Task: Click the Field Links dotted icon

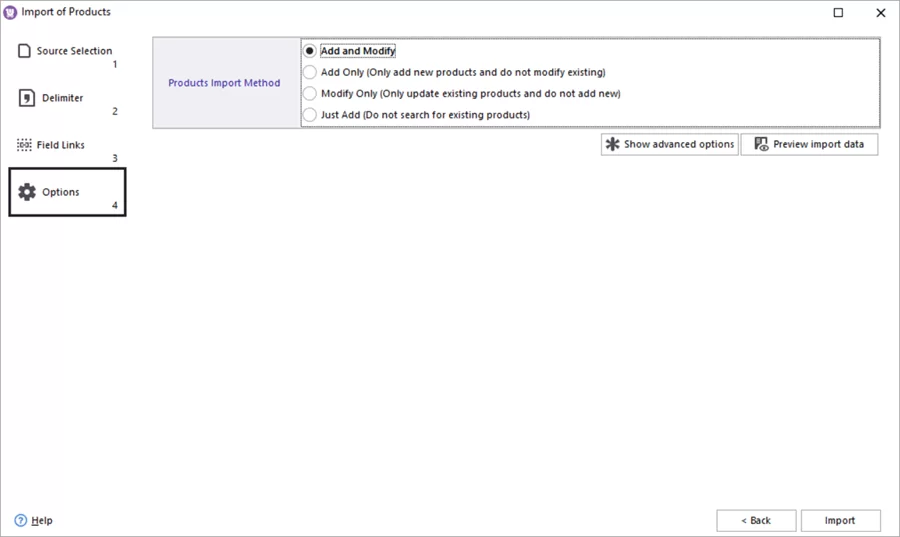Action: coord(25,145)
